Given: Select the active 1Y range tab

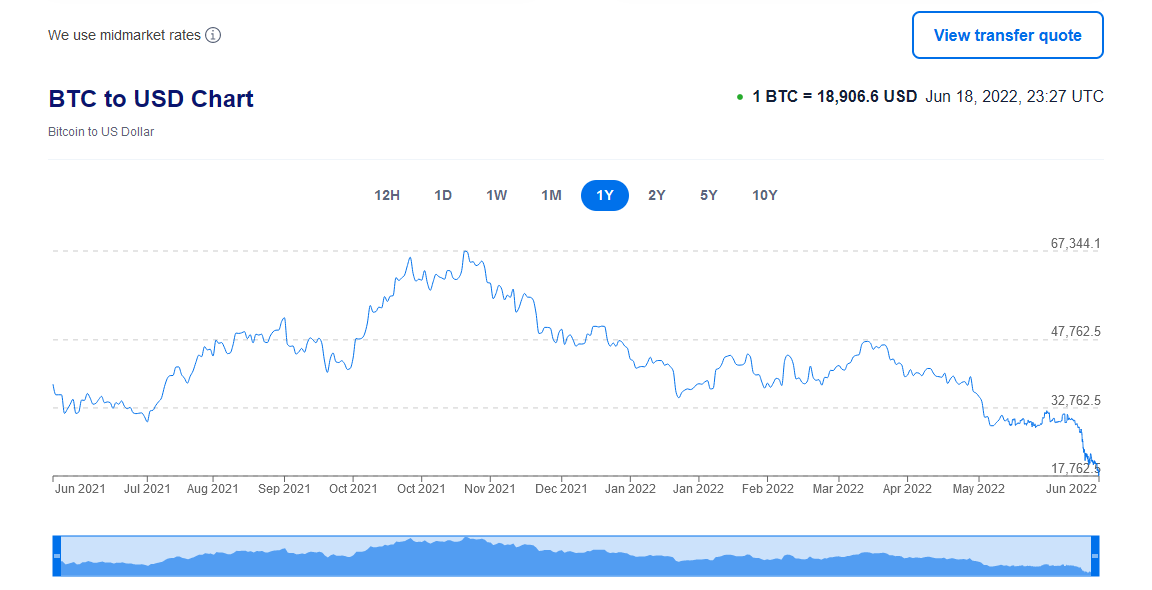Looking at the screenshot, I should tap(605, 195).
